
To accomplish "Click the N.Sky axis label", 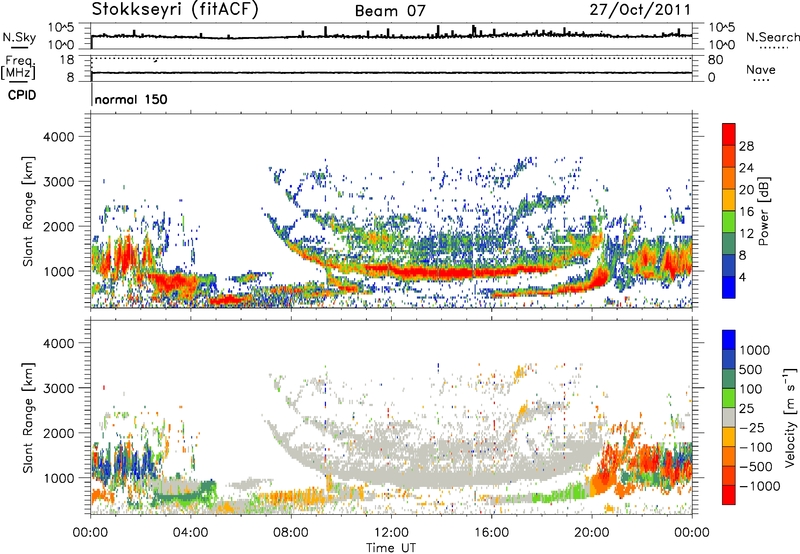I will click(x=19, y=38).
